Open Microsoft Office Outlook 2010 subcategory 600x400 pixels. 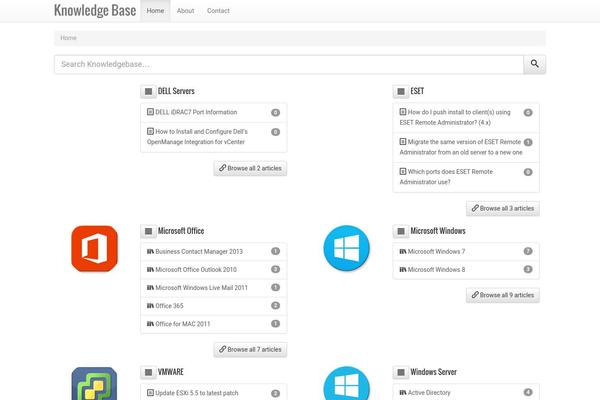pos(196,269)
